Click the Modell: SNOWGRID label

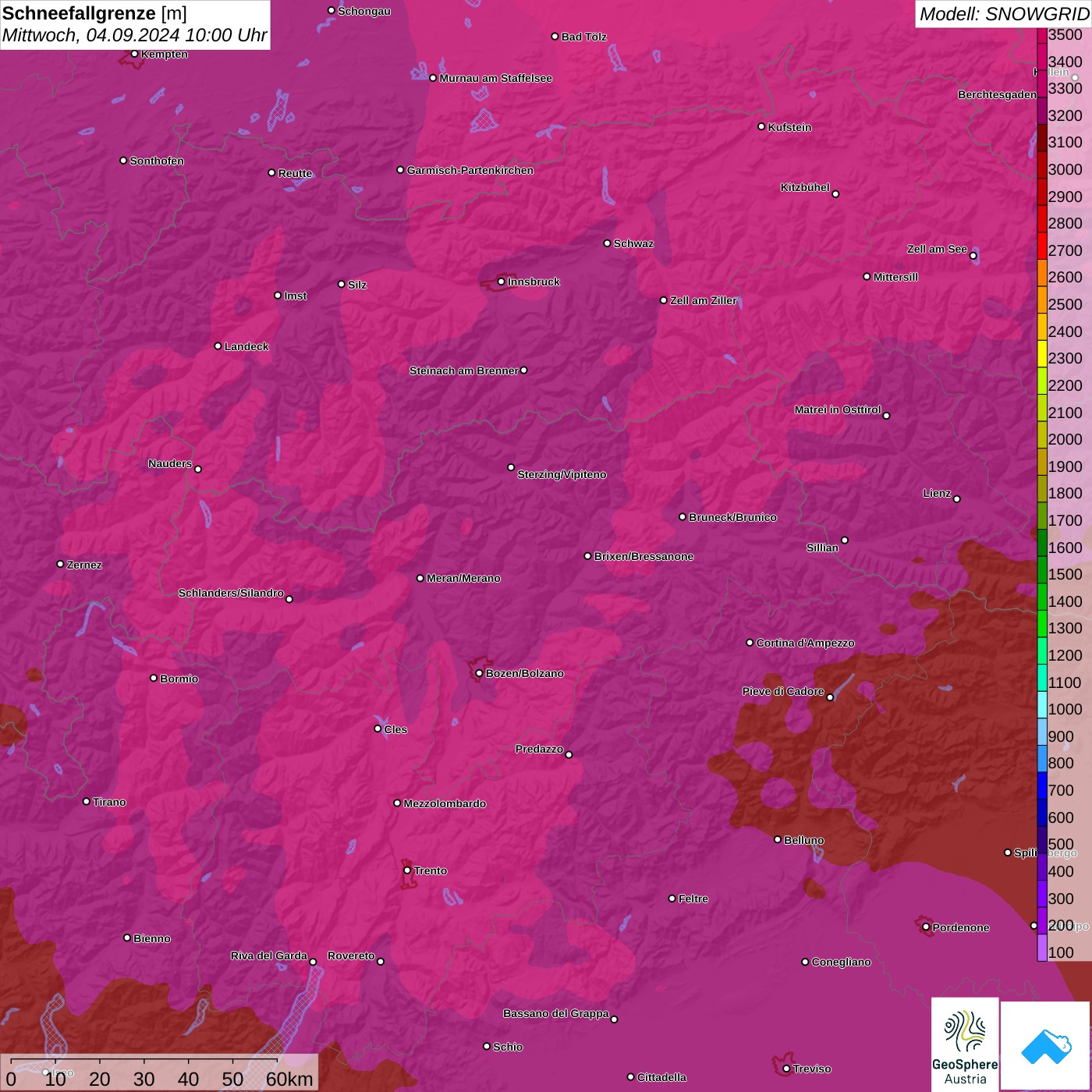[1003, 13]
